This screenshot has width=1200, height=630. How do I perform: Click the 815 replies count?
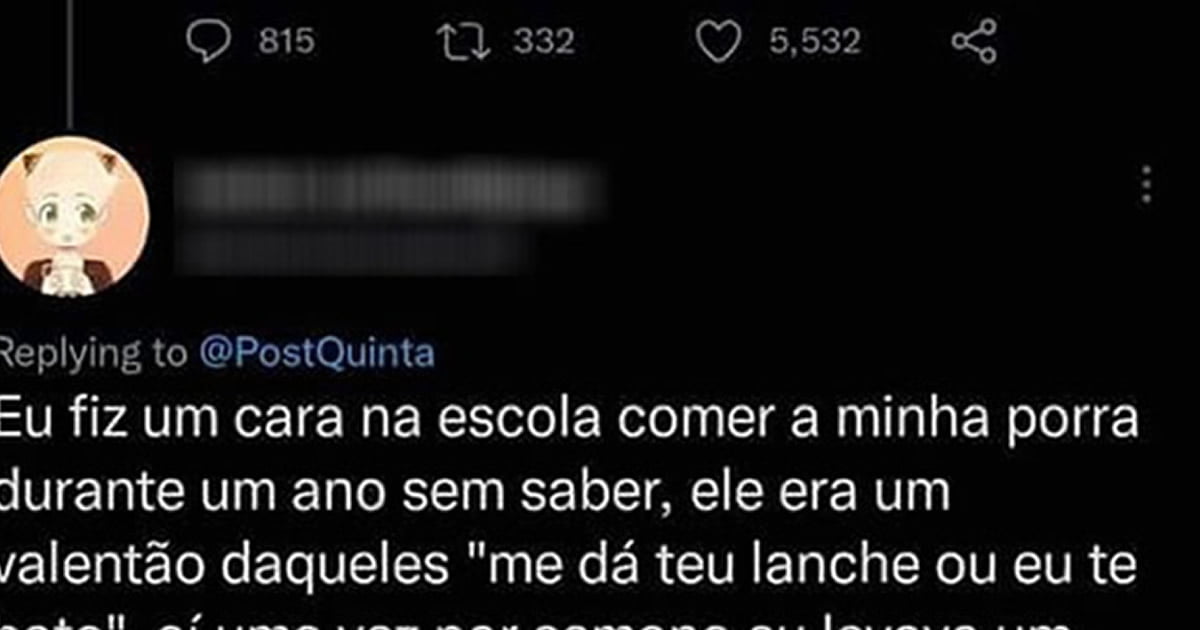(286, 42)
